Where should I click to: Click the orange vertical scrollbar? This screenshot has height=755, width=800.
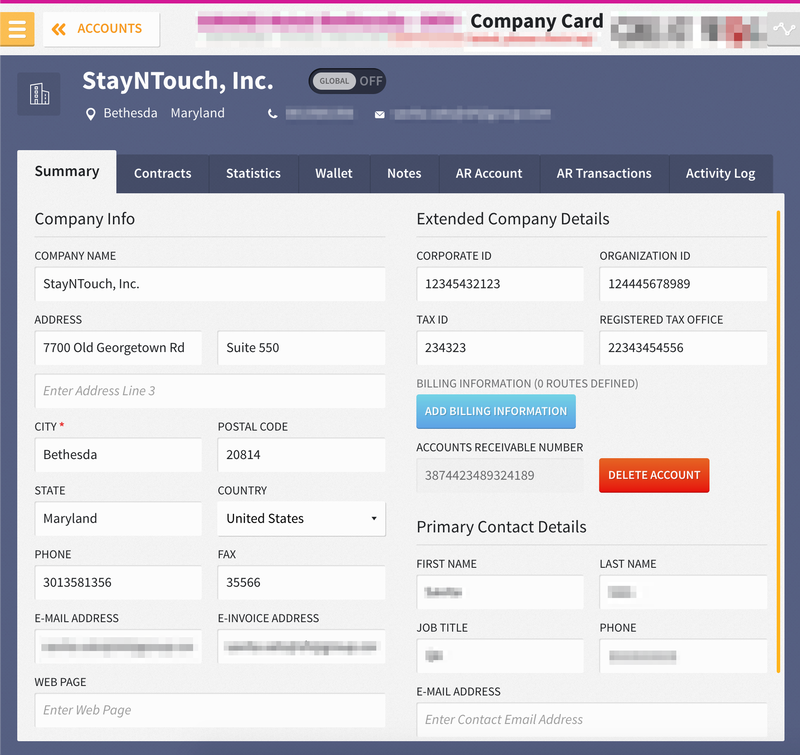coord(778,441)
